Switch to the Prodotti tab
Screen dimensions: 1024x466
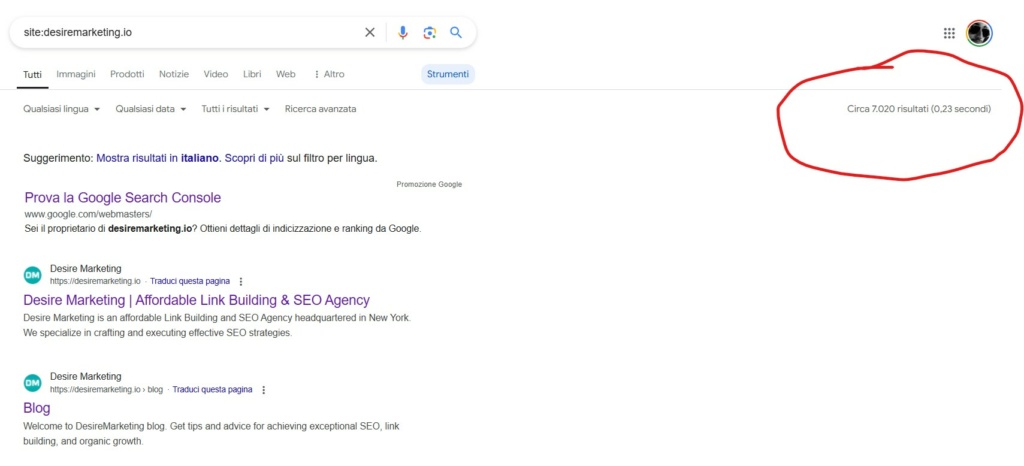(x=127, y=74)
